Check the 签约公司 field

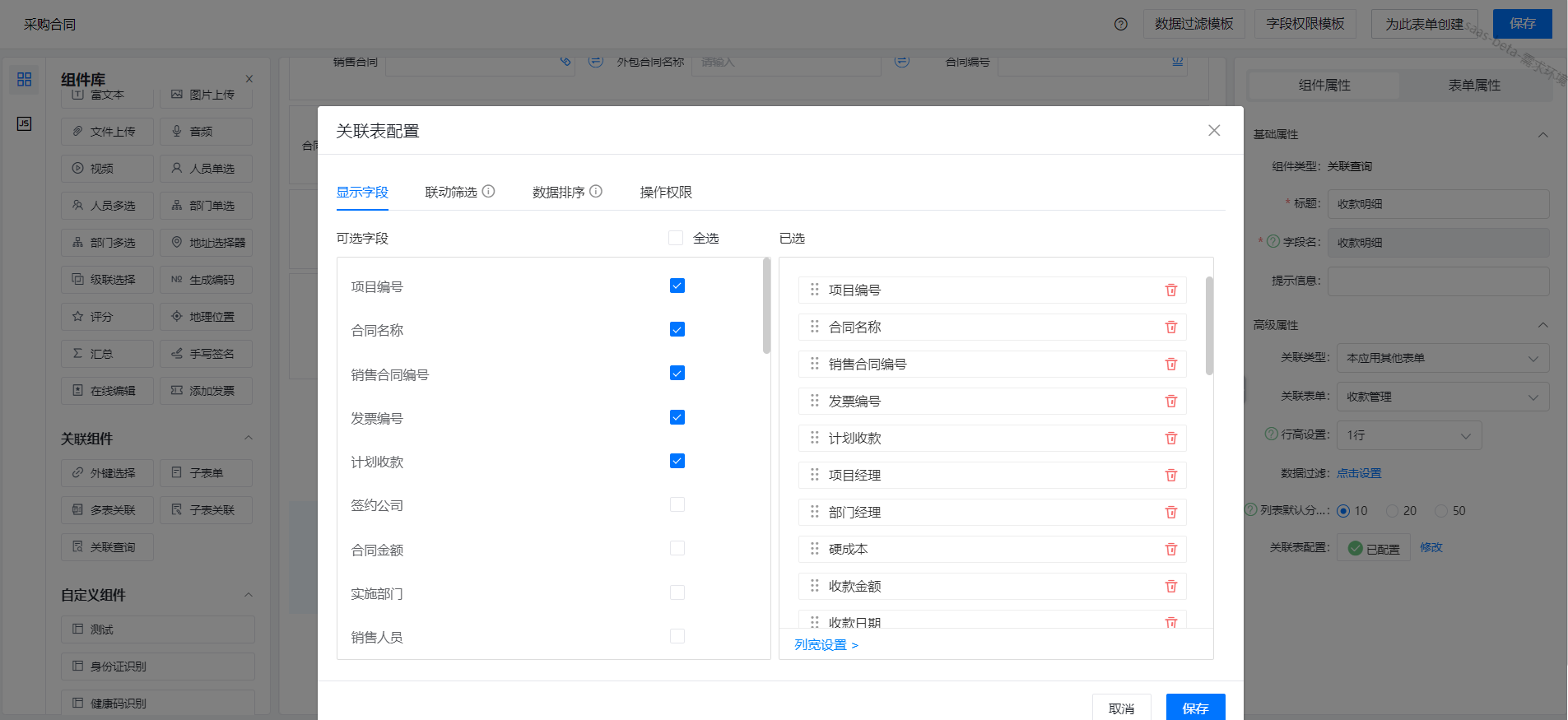[677, 504]
